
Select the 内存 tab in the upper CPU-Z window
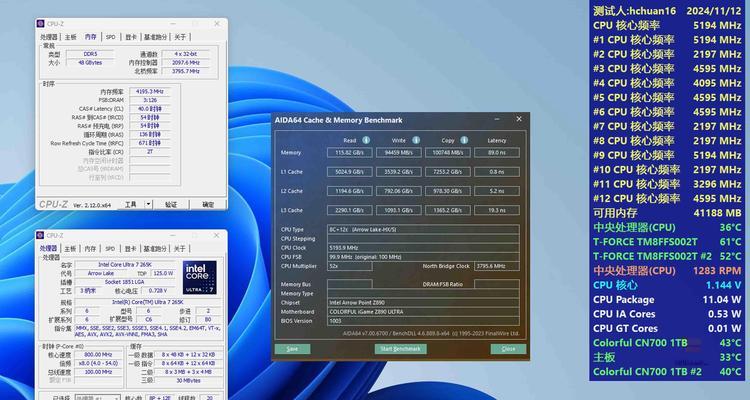(90, 37)
